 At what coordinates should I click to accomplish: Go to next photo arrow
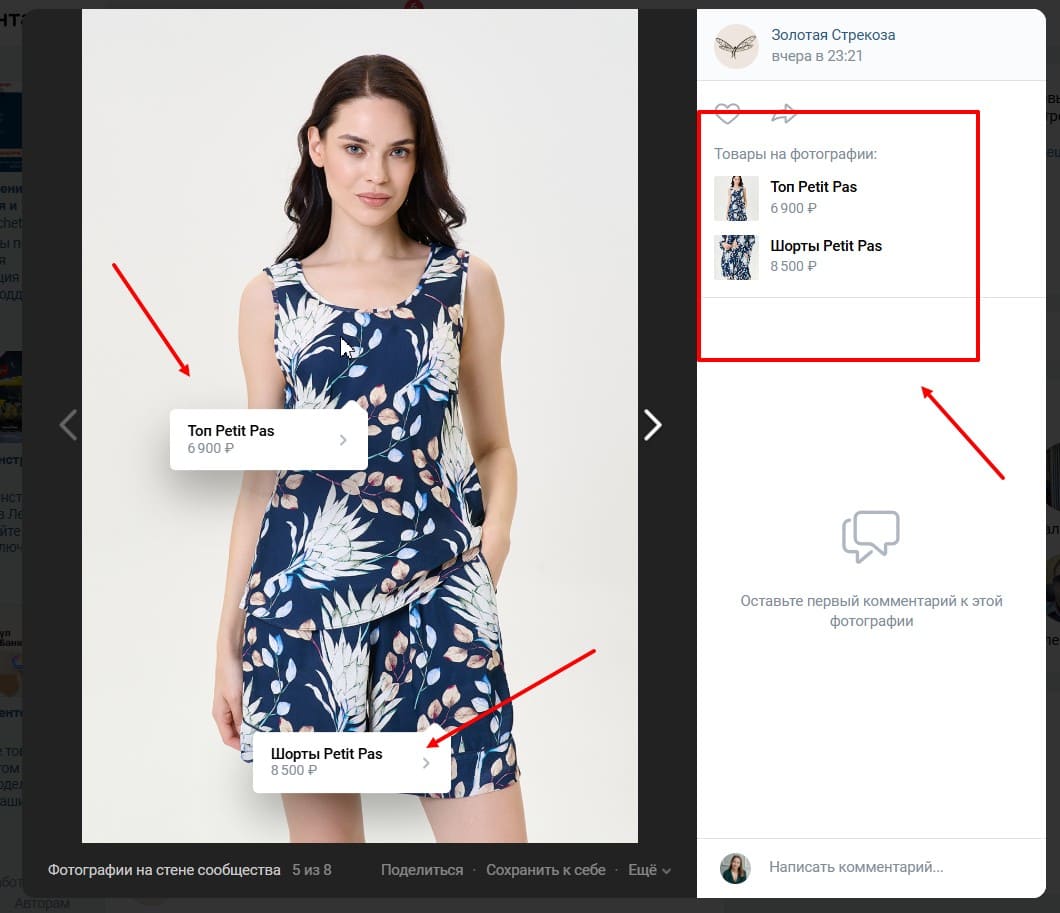click(x=653, y=425)
